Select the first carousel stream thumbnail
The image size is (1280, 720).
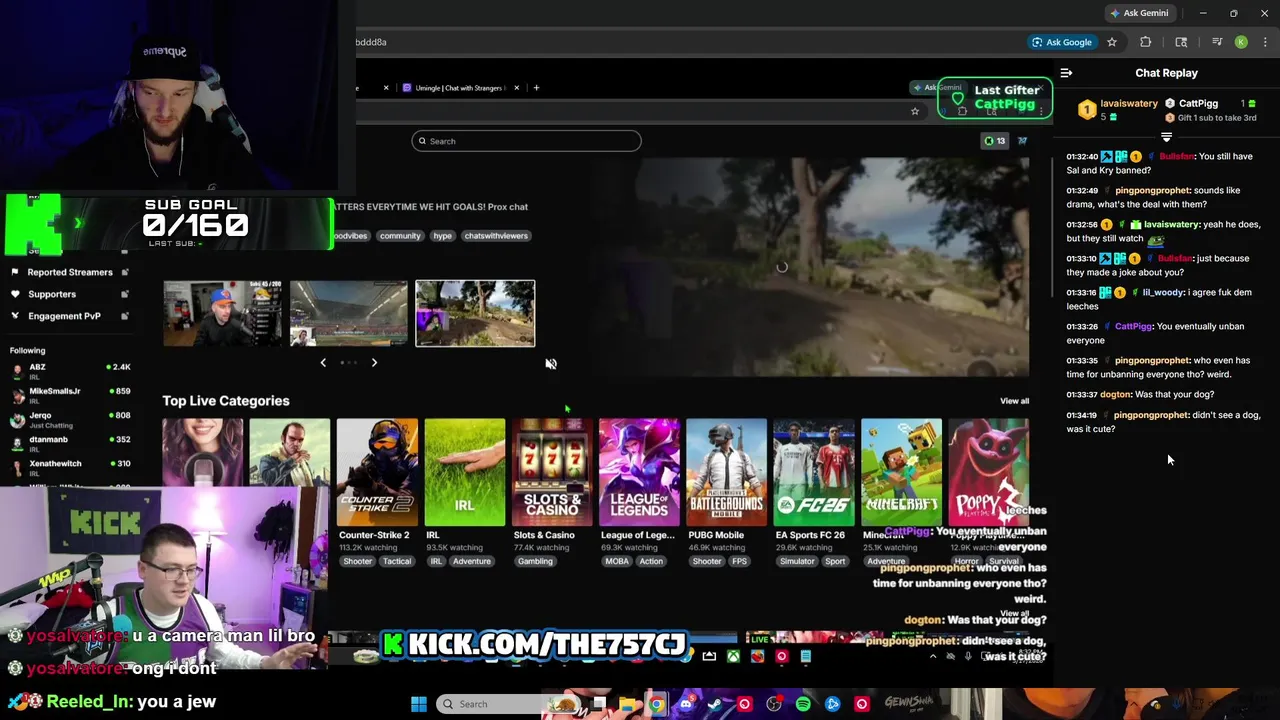tap(222, 314)
